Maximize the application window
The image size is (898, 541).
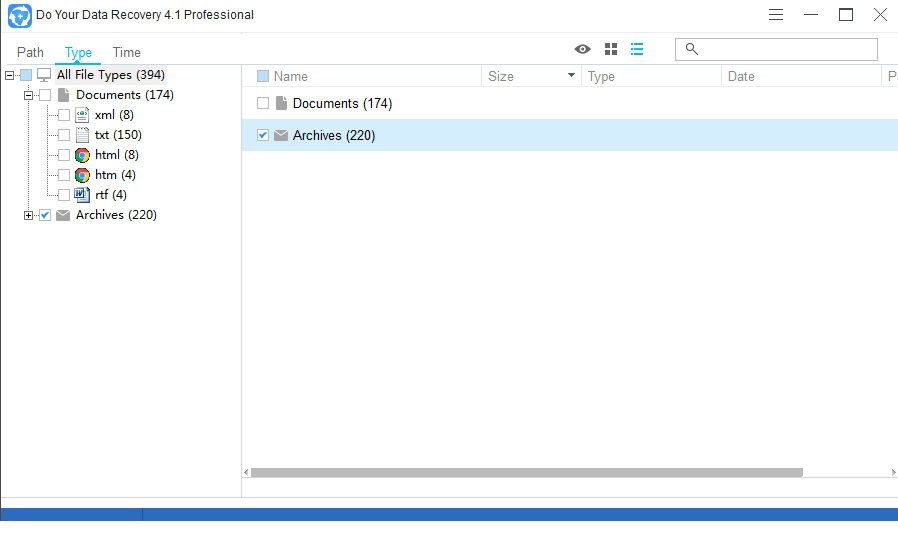(846, 15)
